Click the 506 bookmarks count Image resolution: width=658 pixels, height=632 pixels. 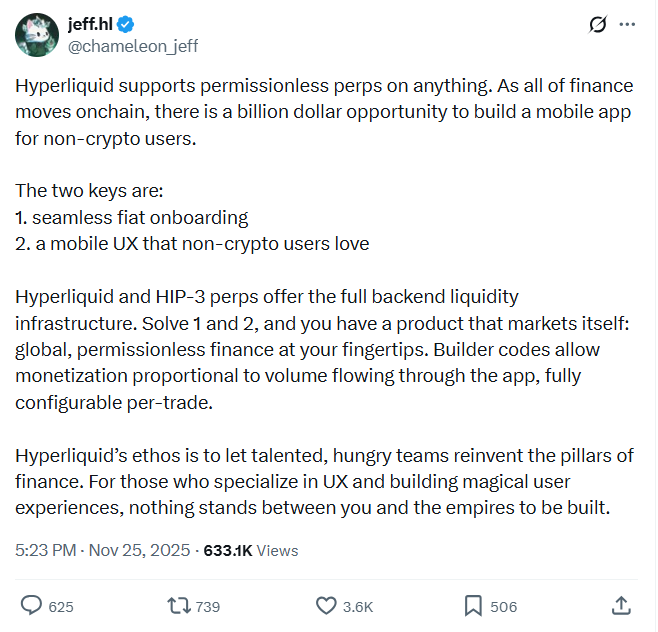pyautogui.click(x=504, y=607)
